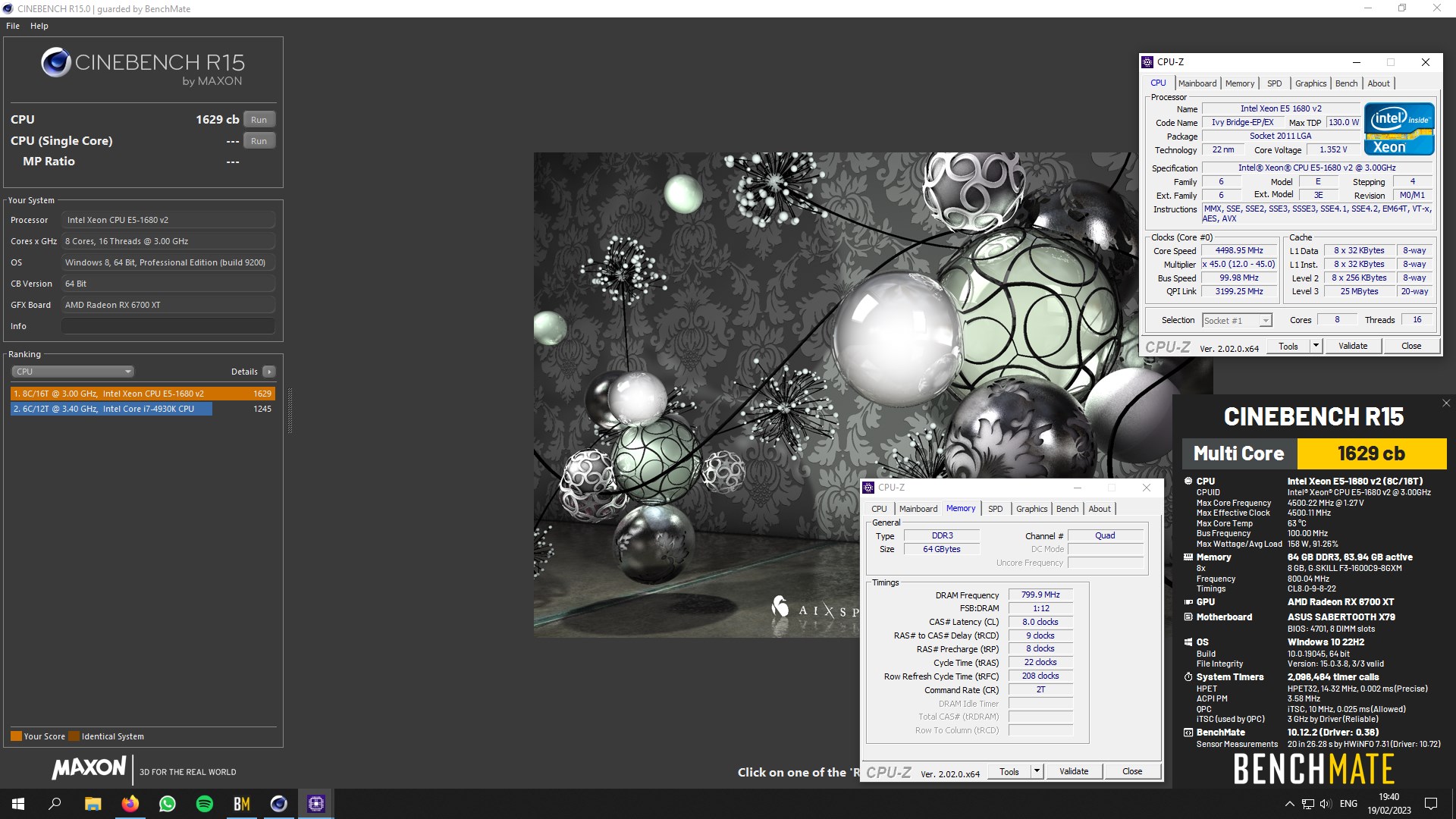Click the Info input field
Screen dimensions: 1456x819
168,326
